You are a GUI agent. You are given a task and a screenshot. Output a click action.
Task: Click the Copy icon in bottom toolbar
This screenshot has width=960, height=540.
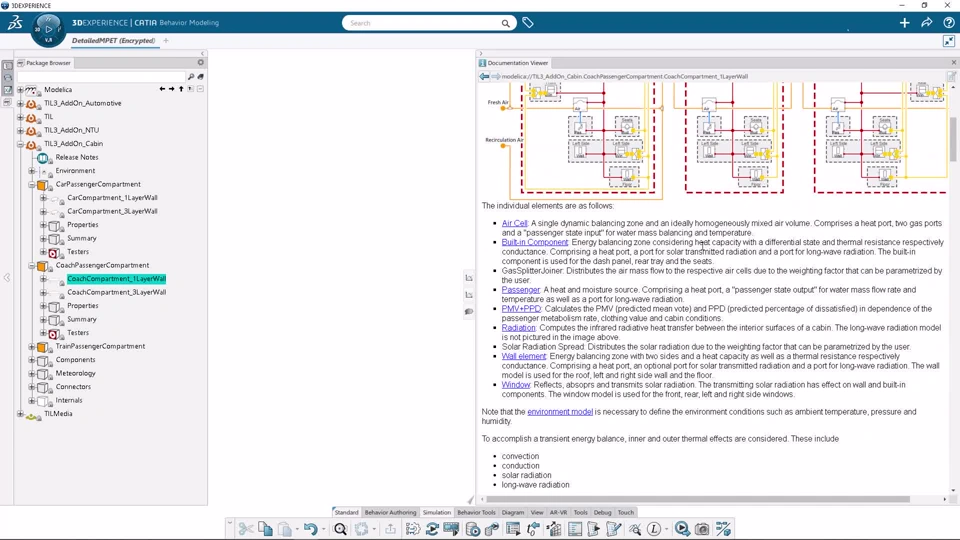[x=265, y=529]
